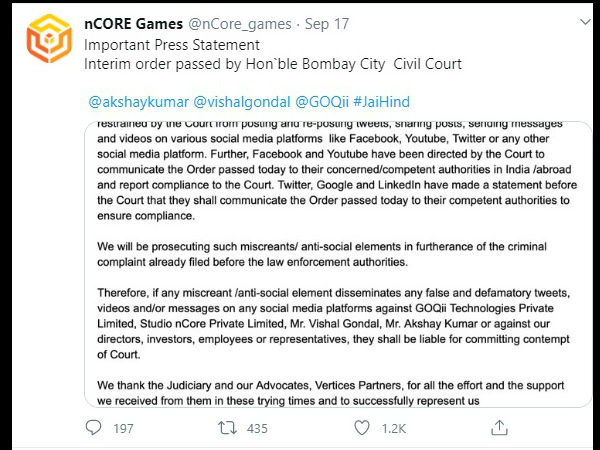600x450 pixels.
Task: Click the 435 retweets count
Action: pyautogui.click(x=257, y=428)
